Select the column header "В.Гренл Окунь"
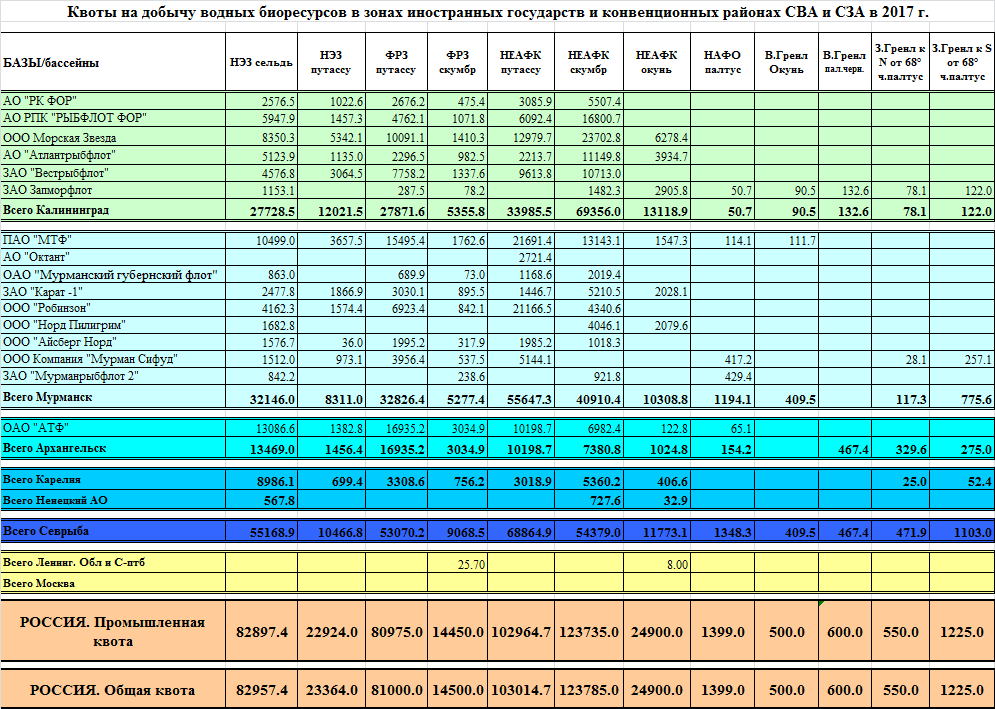The width and height of the screenshot is (995, 709). [786, 62]
